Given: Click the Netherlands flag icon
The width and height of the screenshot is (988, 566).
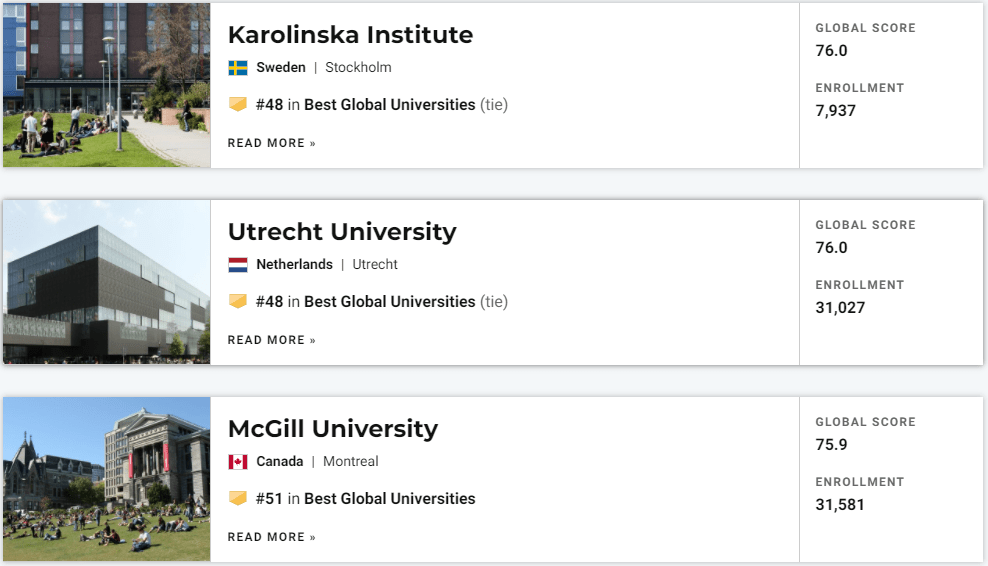Looking at the screenshot, I should tap(238, 265).
